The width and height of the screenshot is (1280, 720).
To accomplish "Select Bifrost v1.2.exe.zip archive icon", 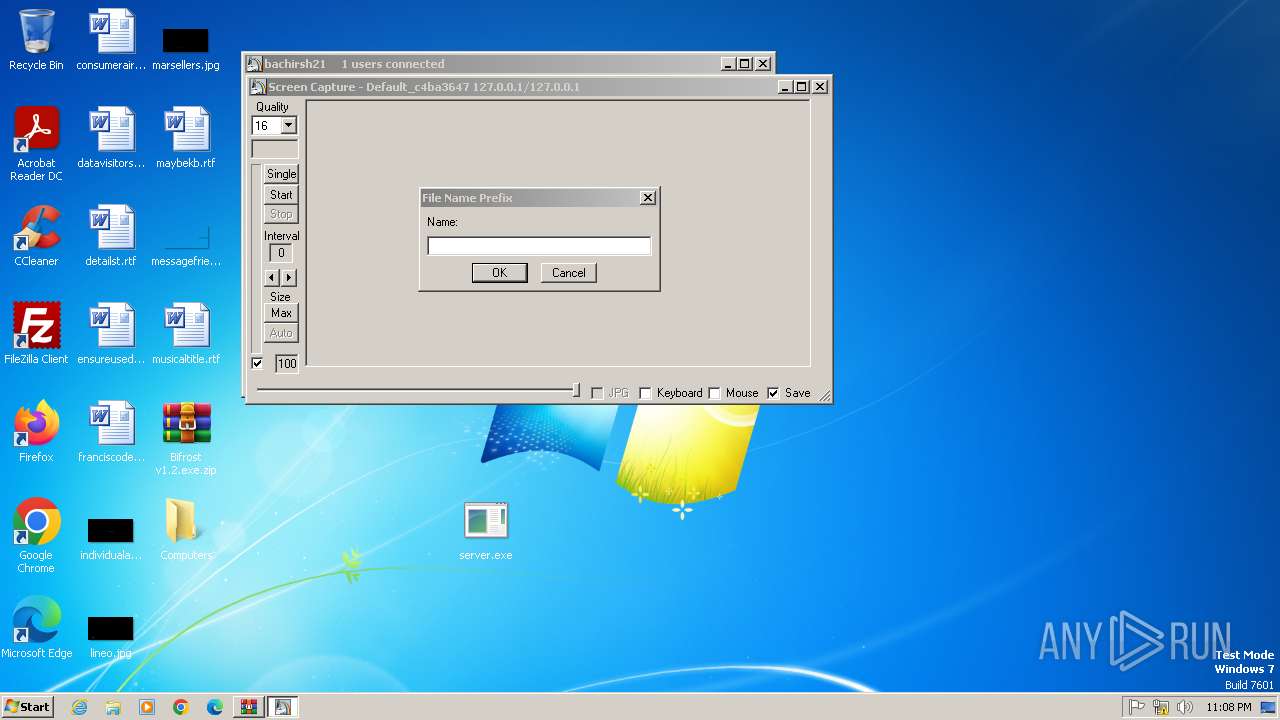I will tap(186, 438).
